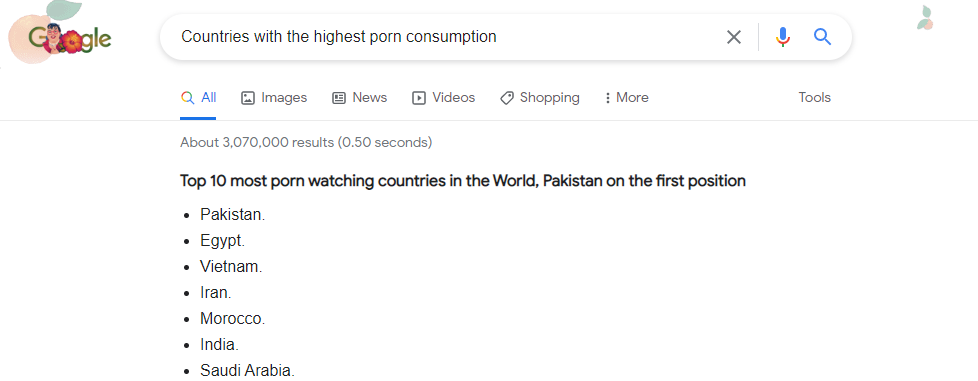Screen dimensions: 978x381
Task: Submit search using the magnifying glass icon
Action: pos(823,37)
